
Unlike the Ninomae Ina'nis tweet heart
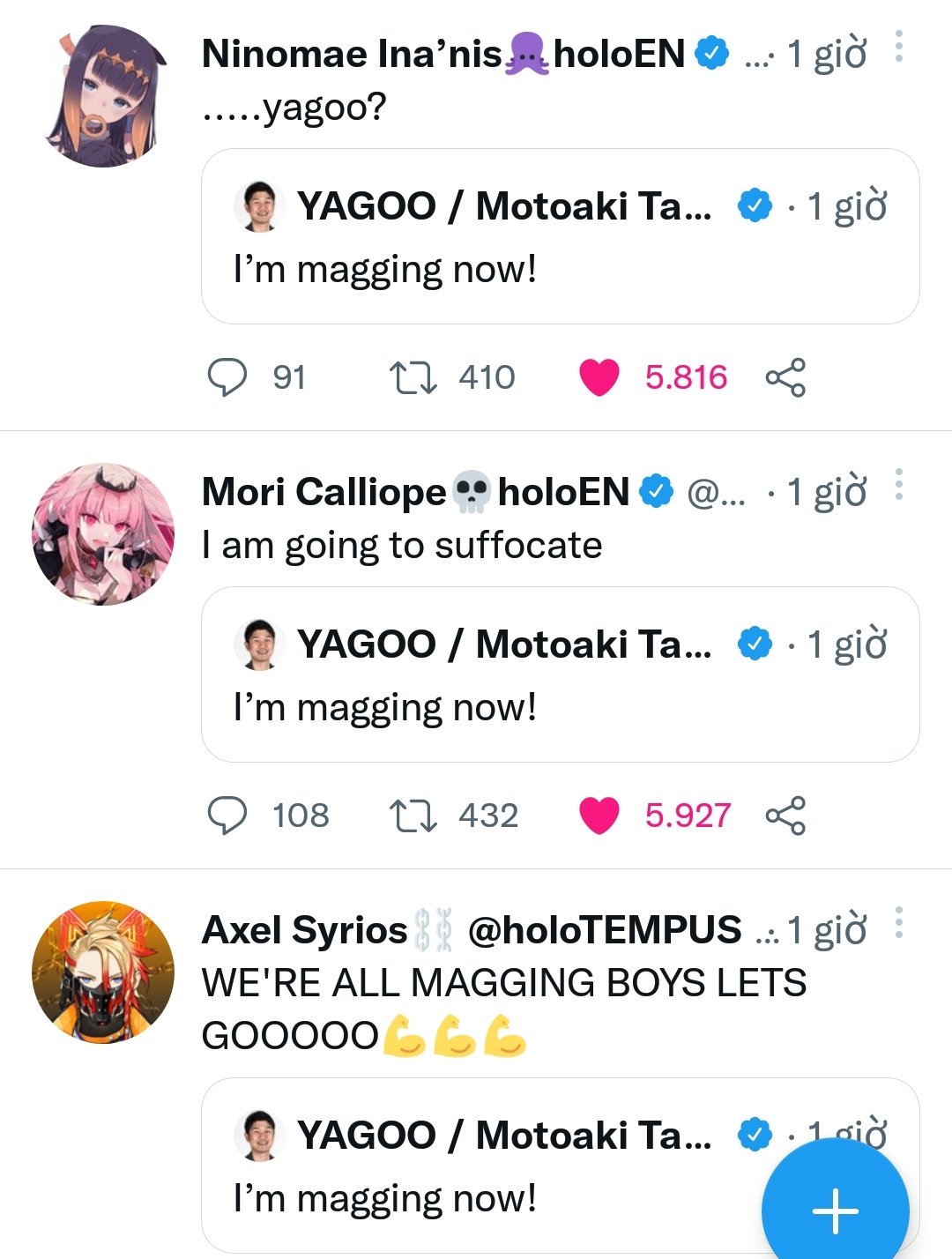coord(599,377)
